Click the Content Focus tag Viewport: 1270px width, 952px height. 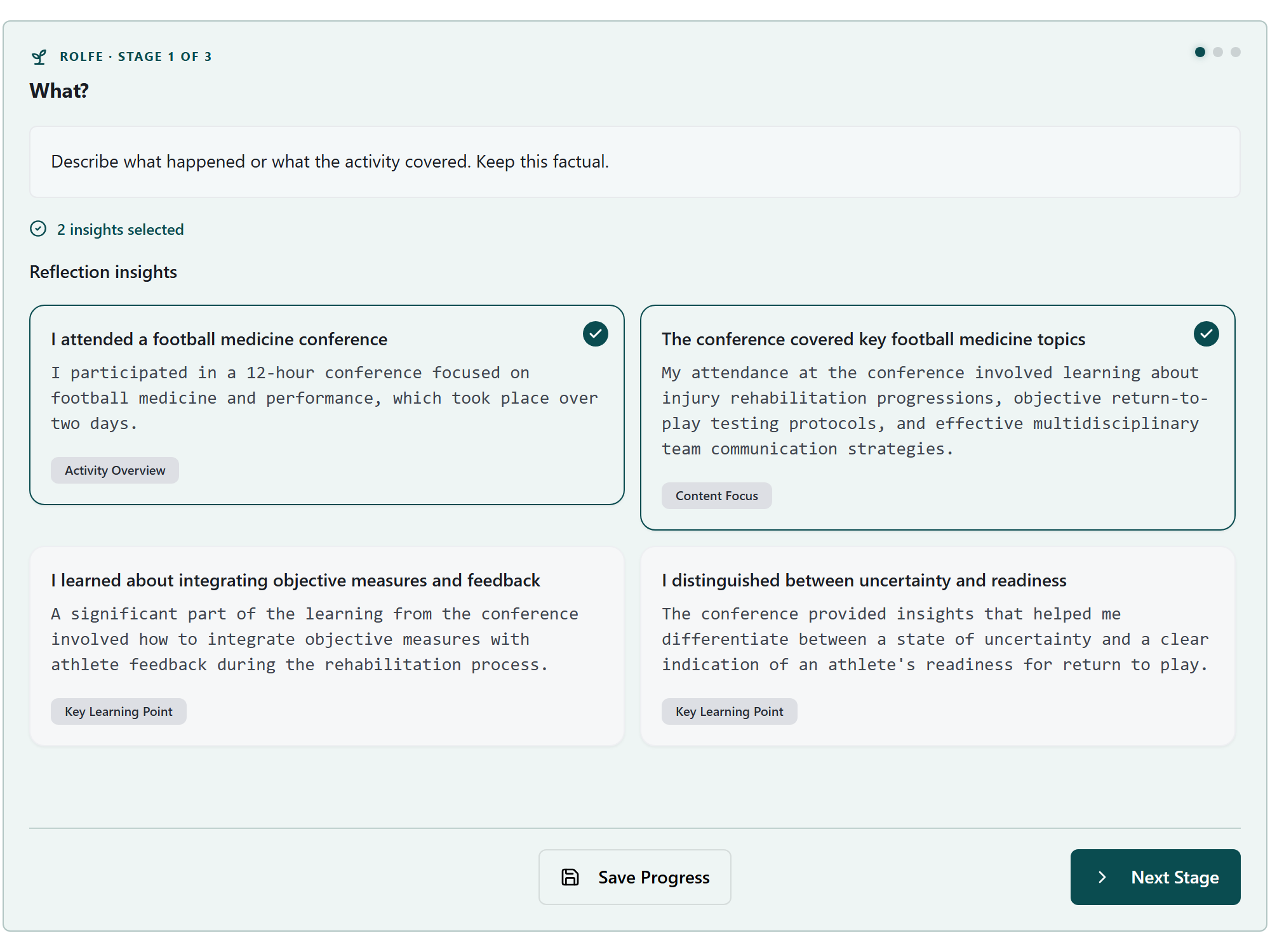pos(717,496)
